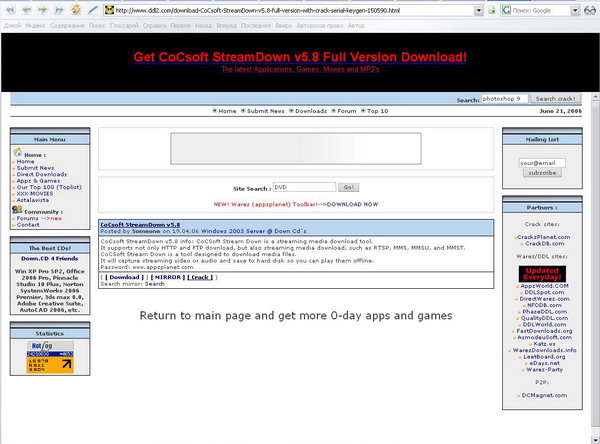The image size is (600, 444).
Task: Open Forums link under Community
Action: click(28, 218)
